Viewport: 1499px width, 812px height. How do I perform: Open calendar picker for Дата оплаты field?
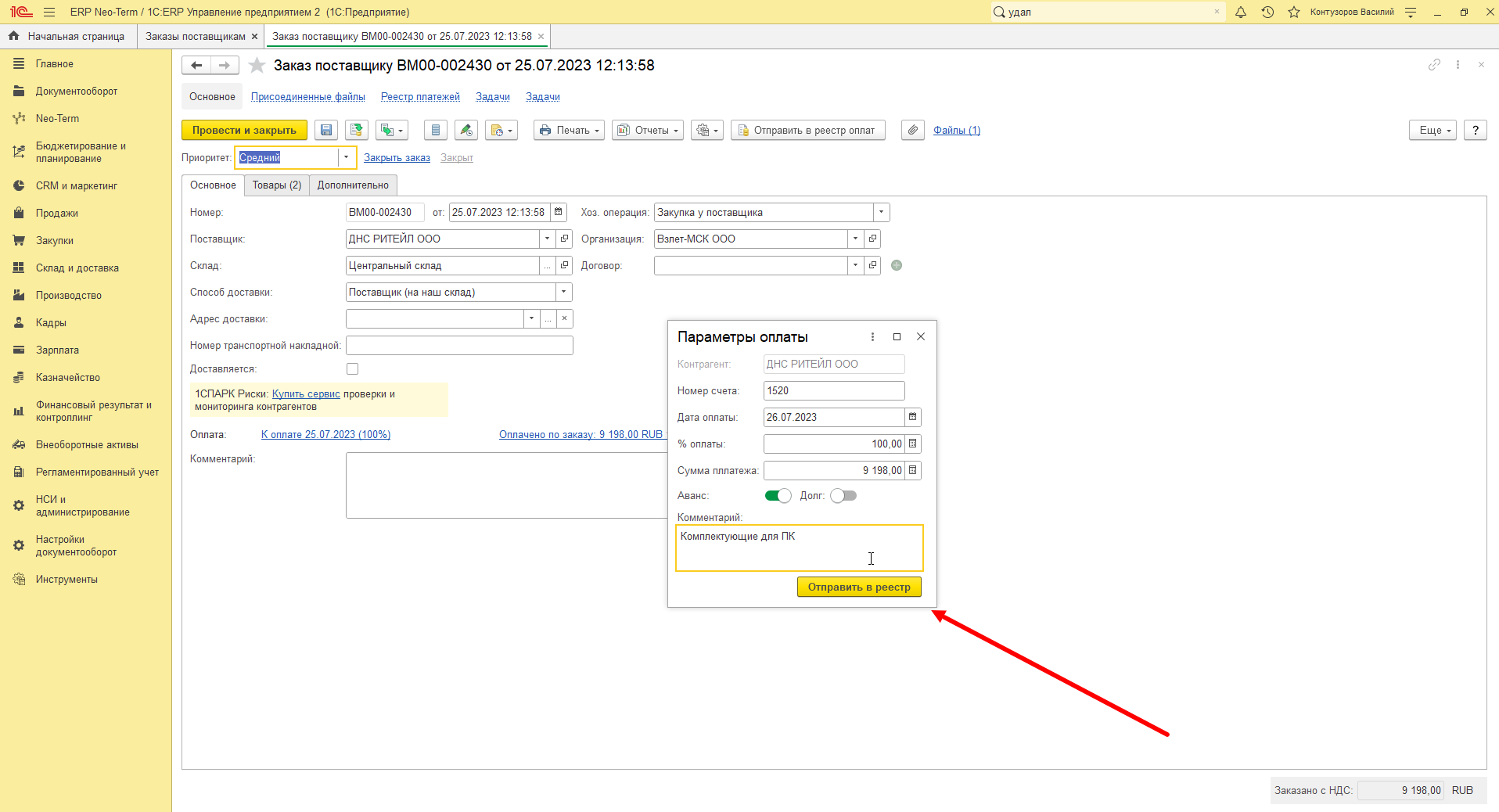913,417
